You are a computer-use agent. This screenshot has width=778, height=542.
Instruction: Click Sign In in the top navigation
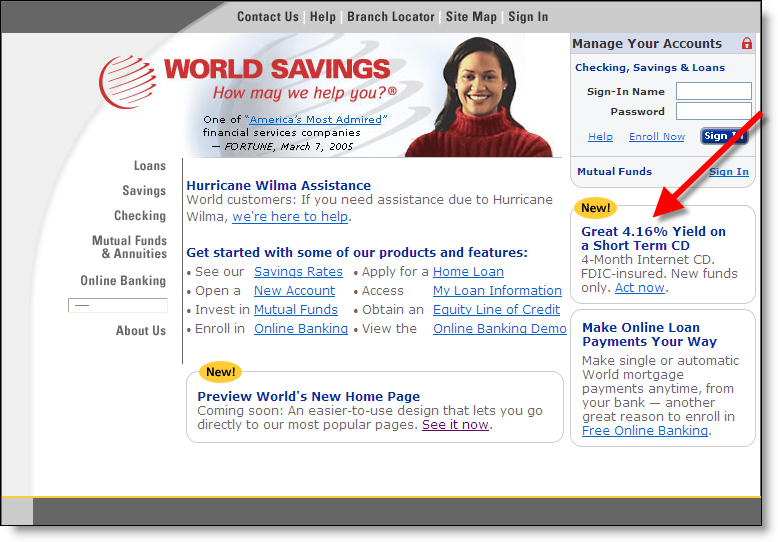click(x=528, y=17)
